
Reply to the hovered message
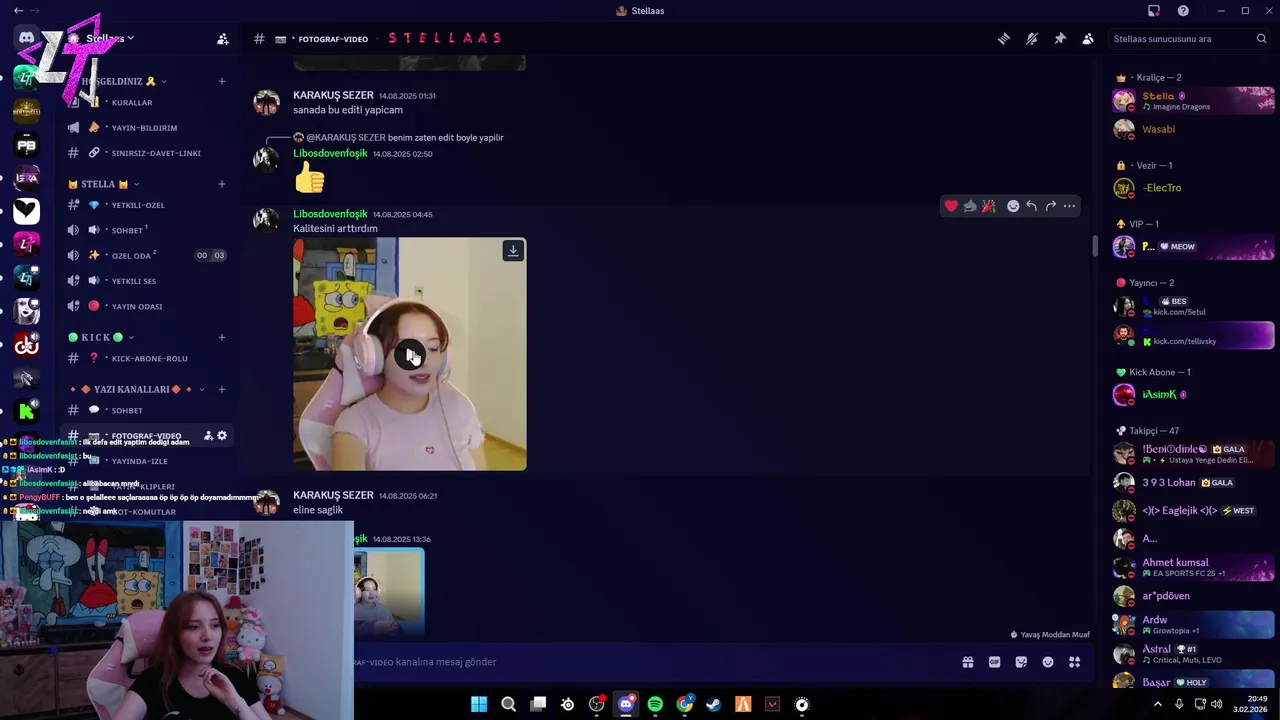(1032, 206)
